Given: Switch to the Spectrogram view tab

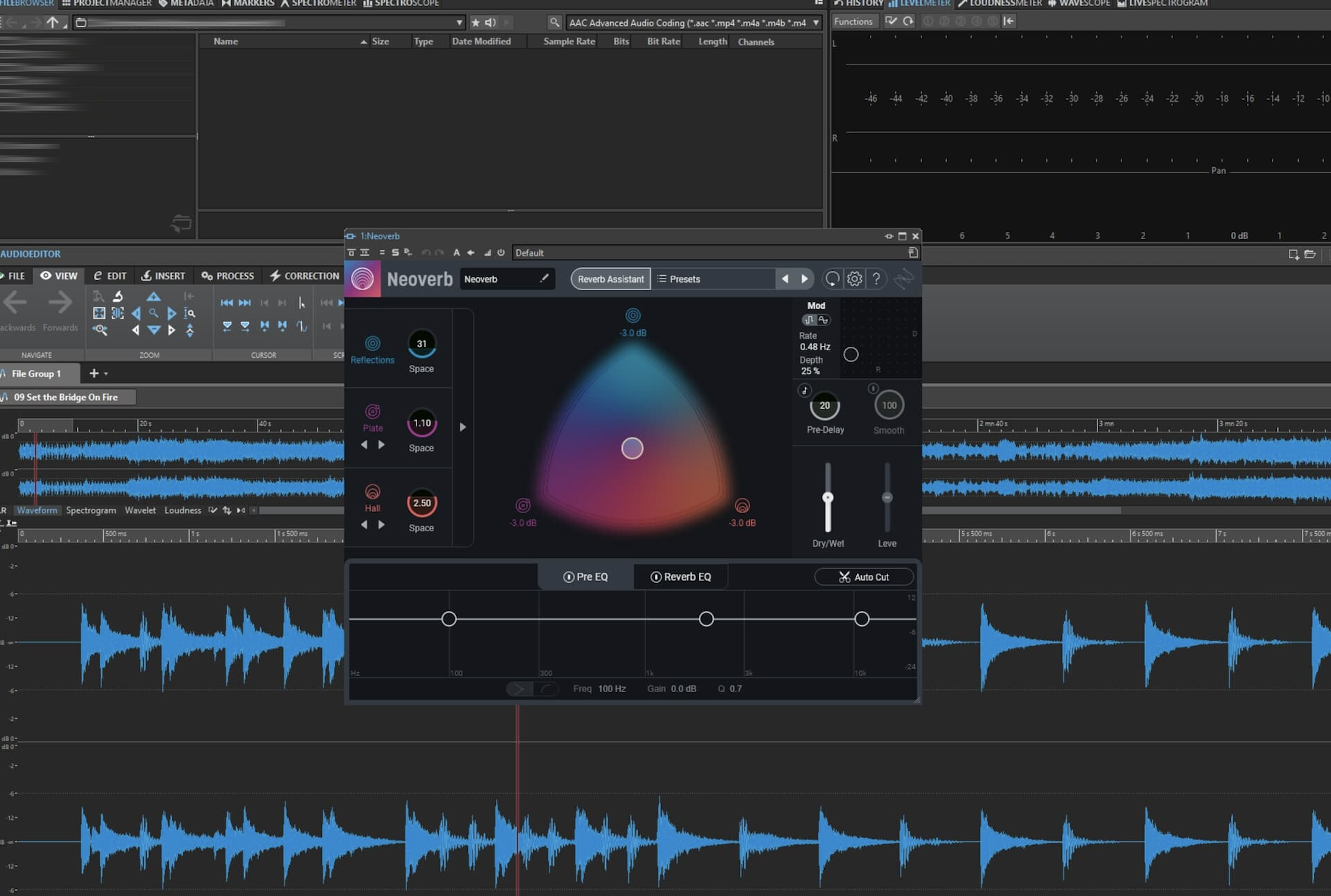Looking at the screenshot, I should (x=91, y=510).
